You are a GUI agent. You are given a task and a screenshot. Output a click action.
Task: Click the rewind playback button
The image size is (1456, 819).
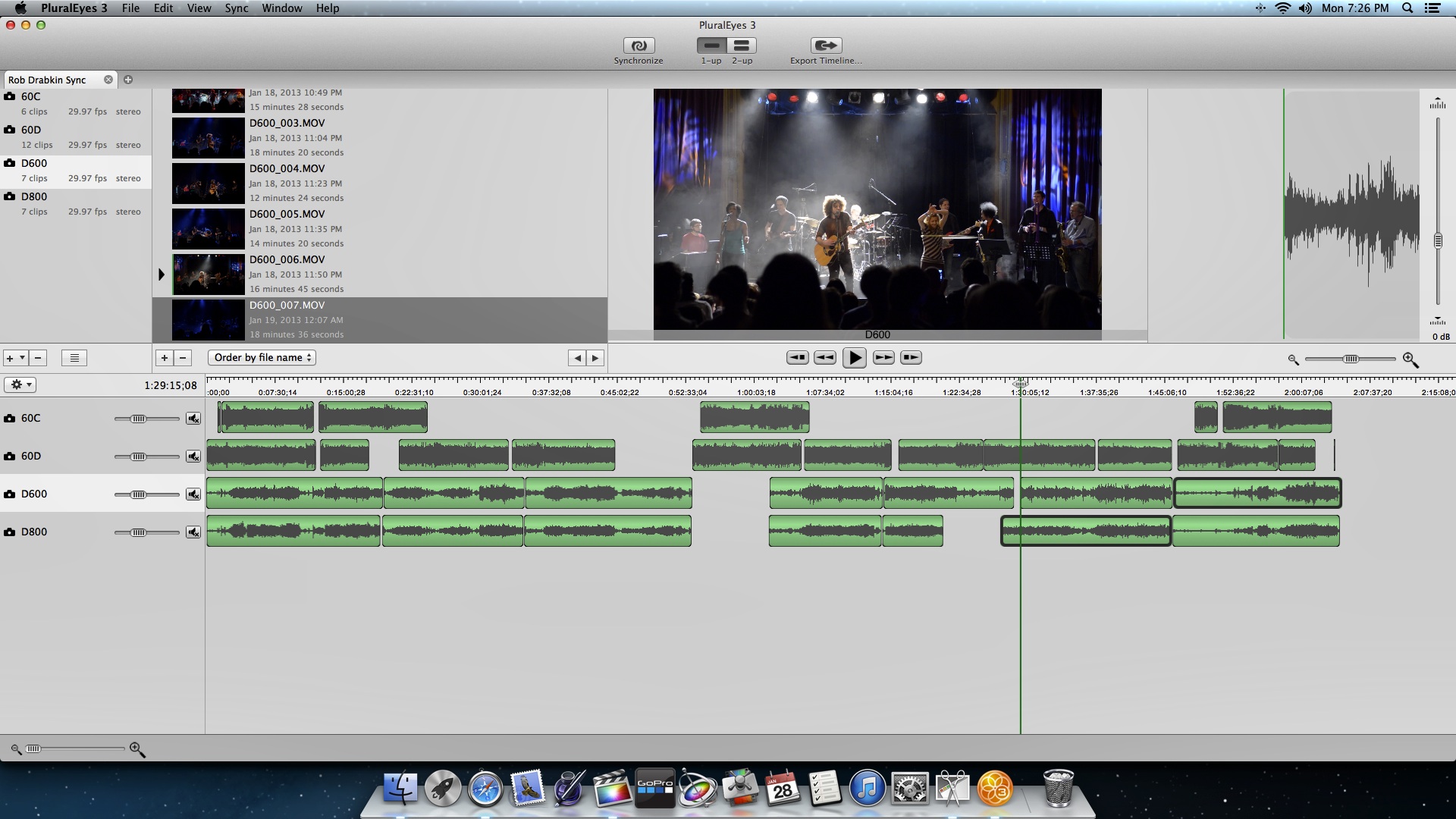pos(825,357)
